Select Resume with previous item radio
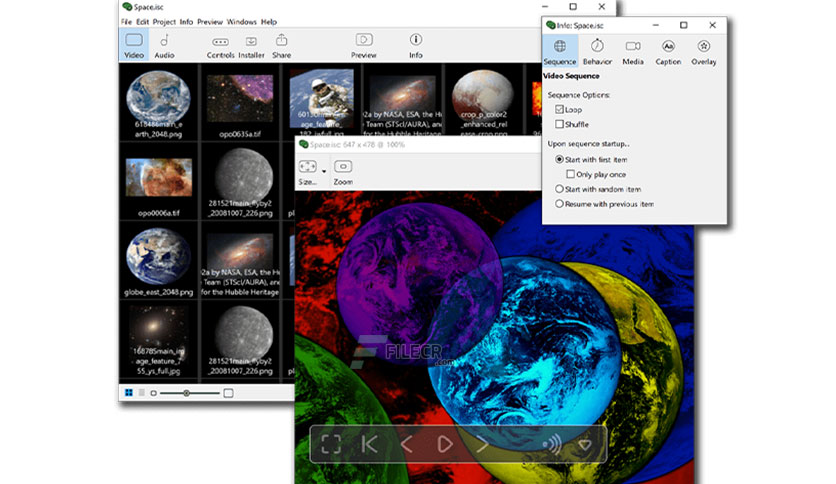The height and width of the screenshot is (484, 836). [559, 204]
